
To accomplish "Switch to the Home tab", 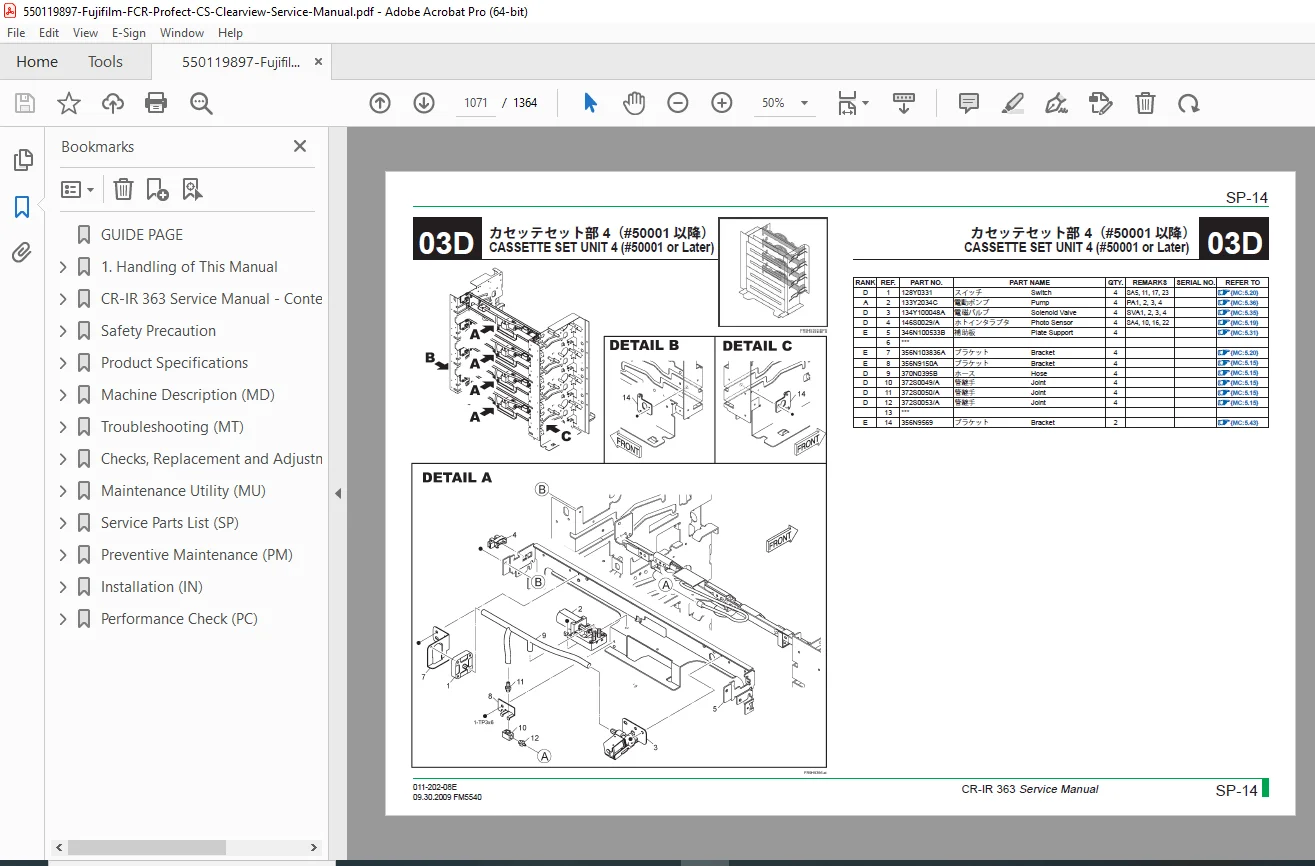I will point(37,62).
